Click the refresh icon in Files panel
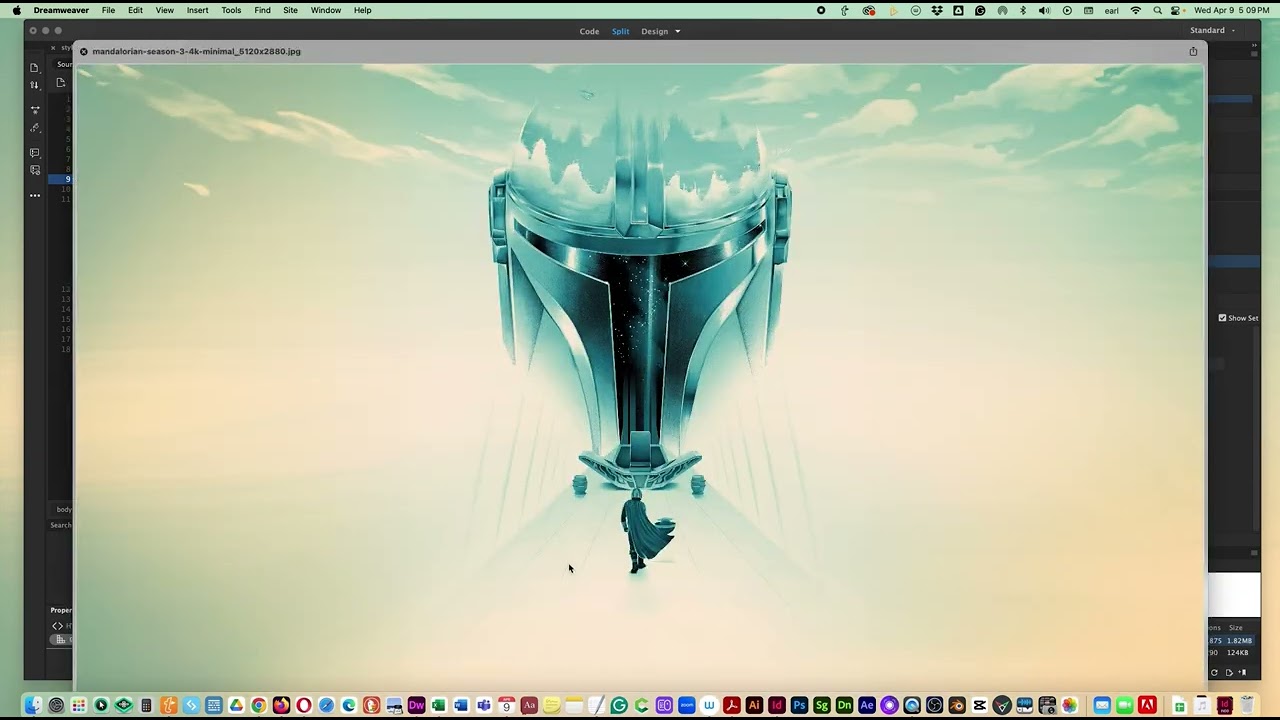1280x720 pixels. pyautogui.click(x=1214, y=672)
